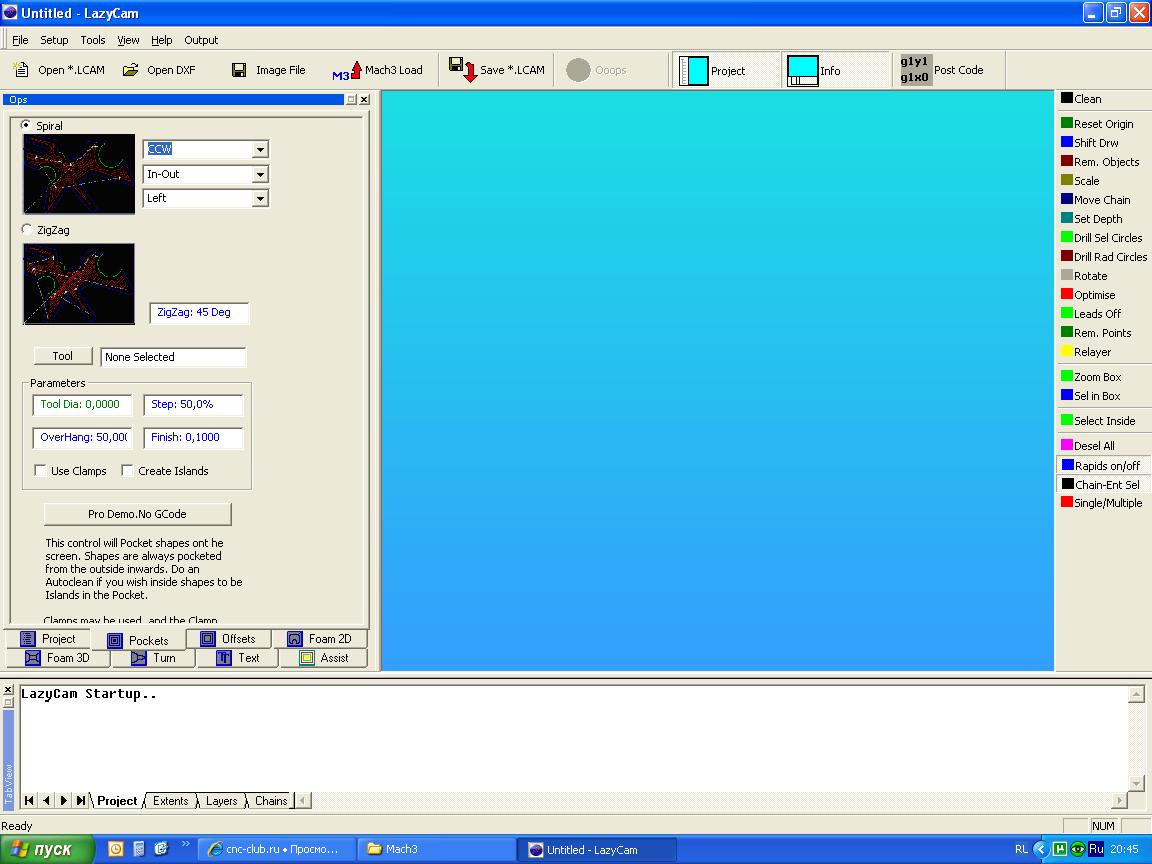Click the Open DXF toolbar icon
1152x864 pixels.
click(x=130, y=70)
